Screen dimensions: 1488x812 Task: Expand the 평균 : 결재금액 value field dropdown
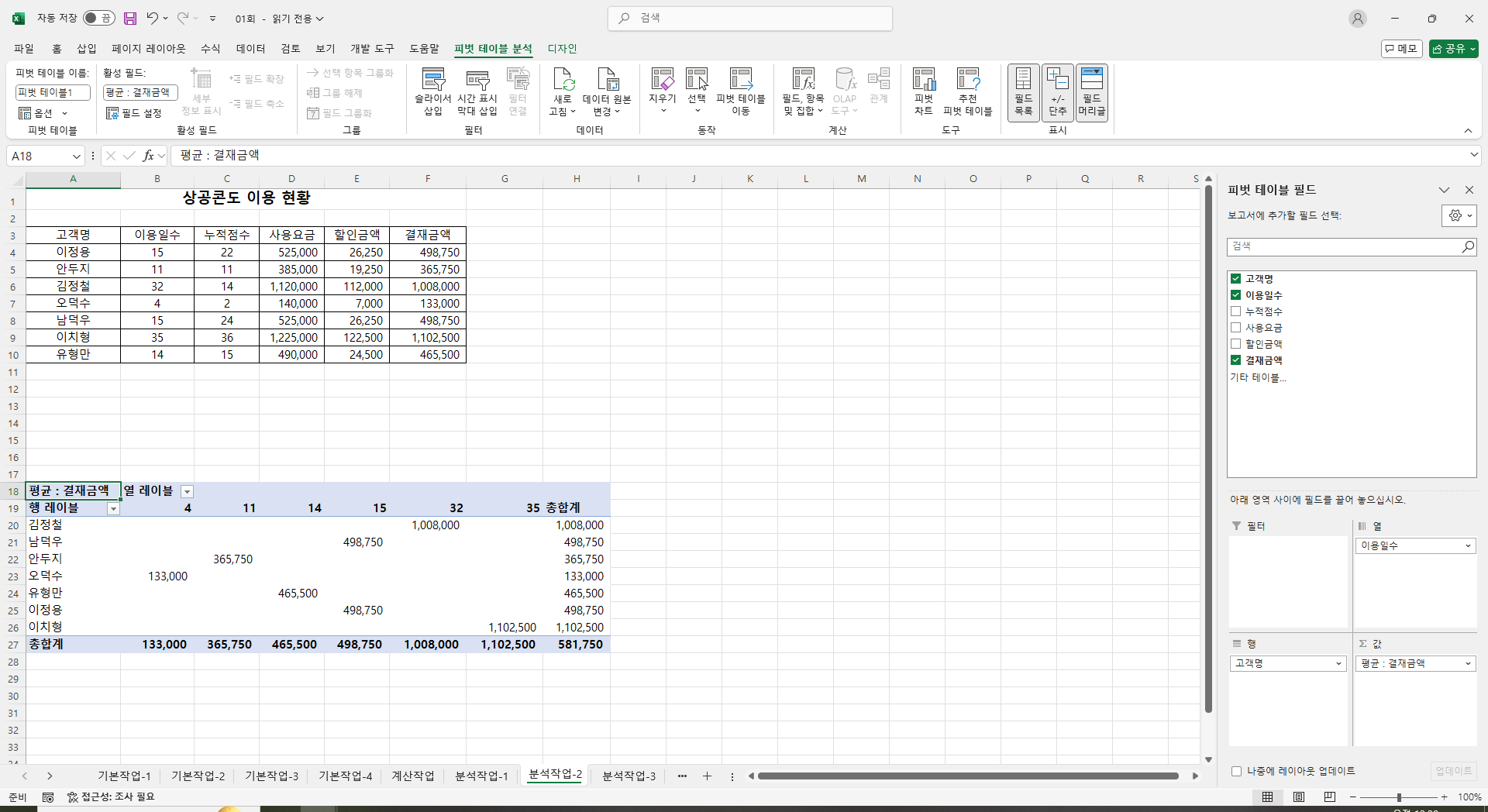1467,664
